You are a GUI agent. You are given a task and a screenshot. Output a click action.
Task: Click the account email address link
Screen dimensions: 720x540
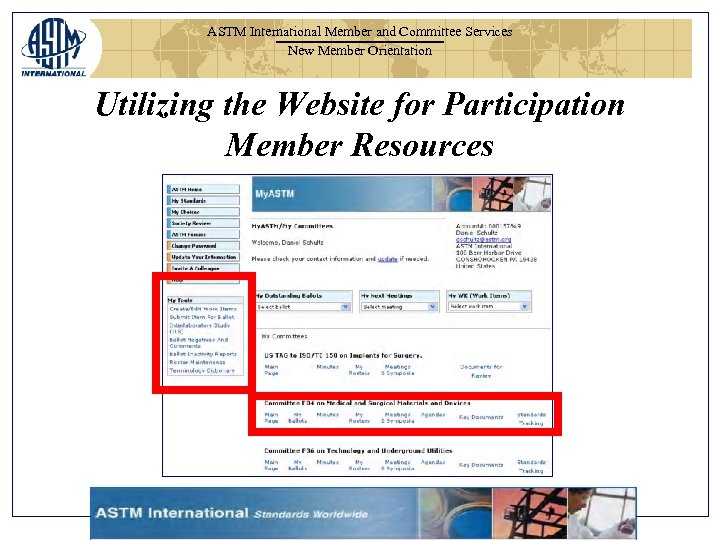(x=483, y=239)
